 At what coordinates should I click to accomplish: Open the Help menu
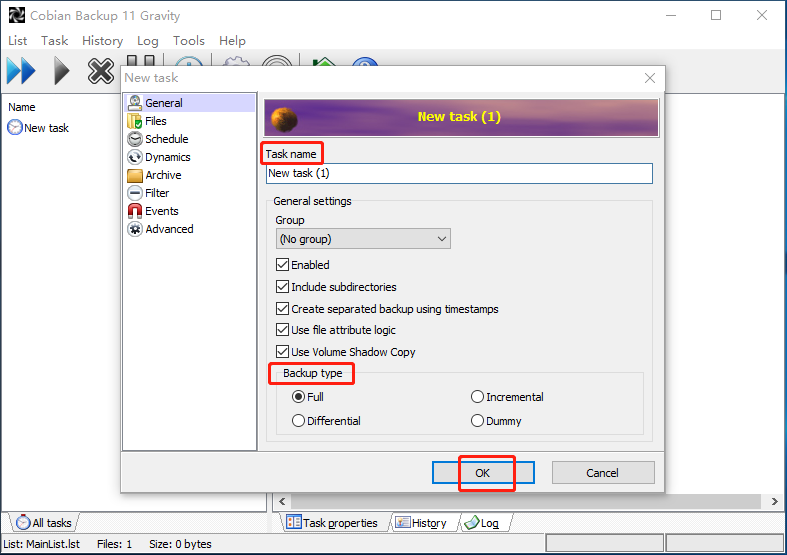click(x=232, y=41)
